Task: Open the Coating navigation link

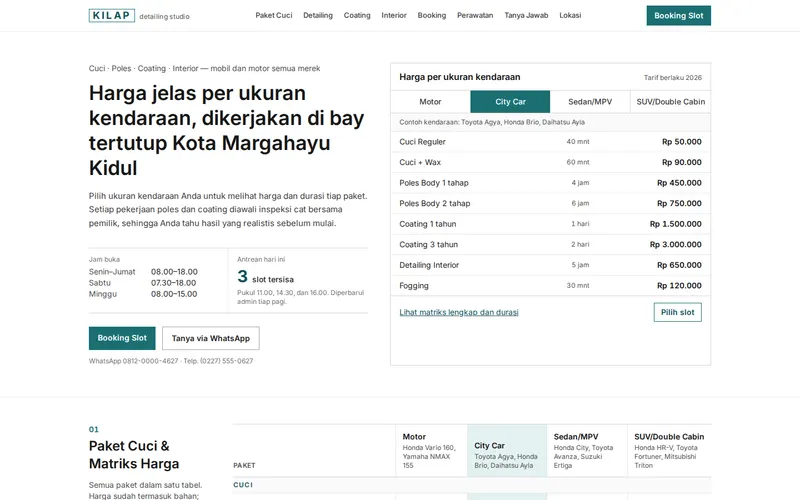Action: coord(357,15)
